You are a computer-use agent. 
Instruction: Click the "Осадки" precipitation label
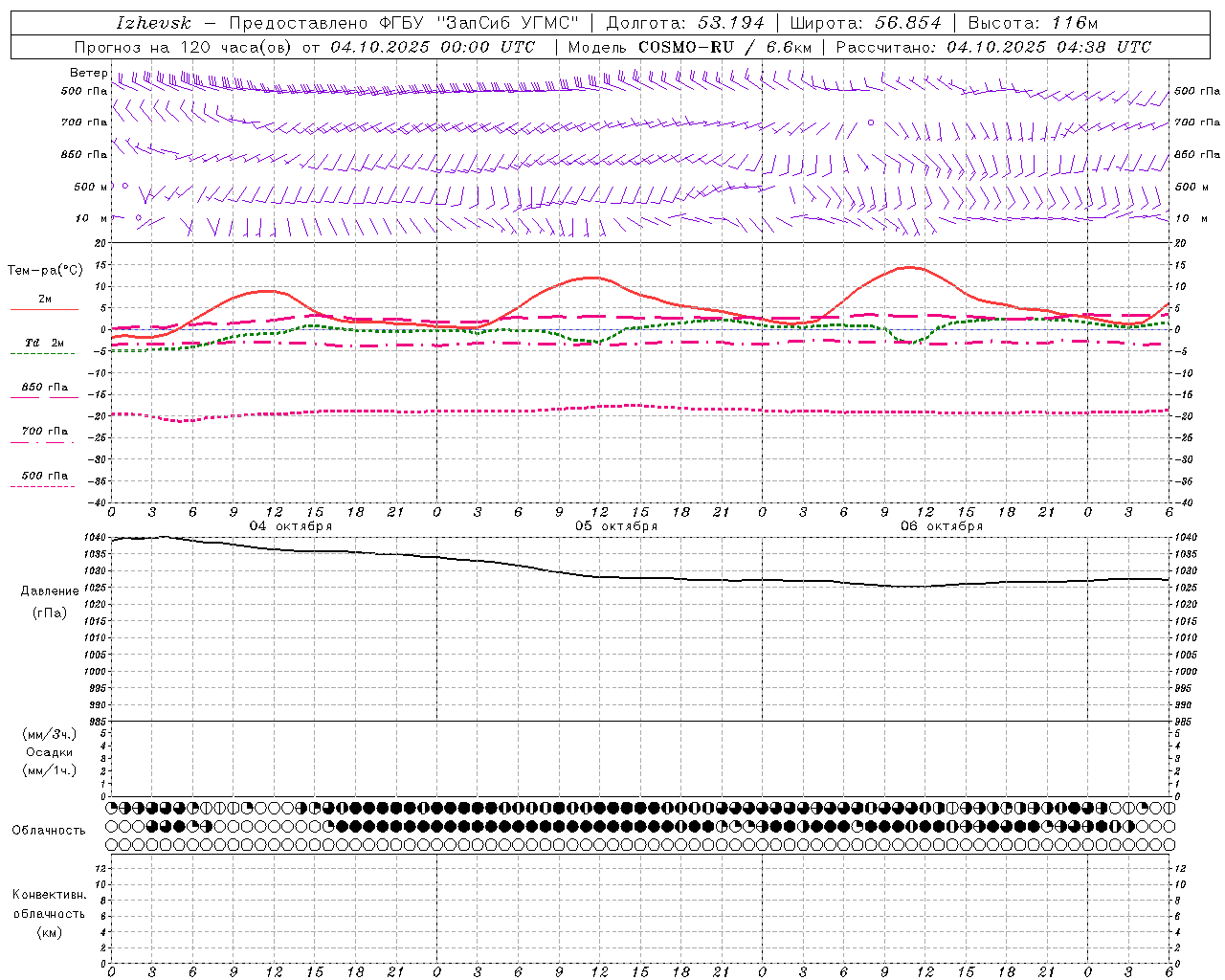click(50, 752)
